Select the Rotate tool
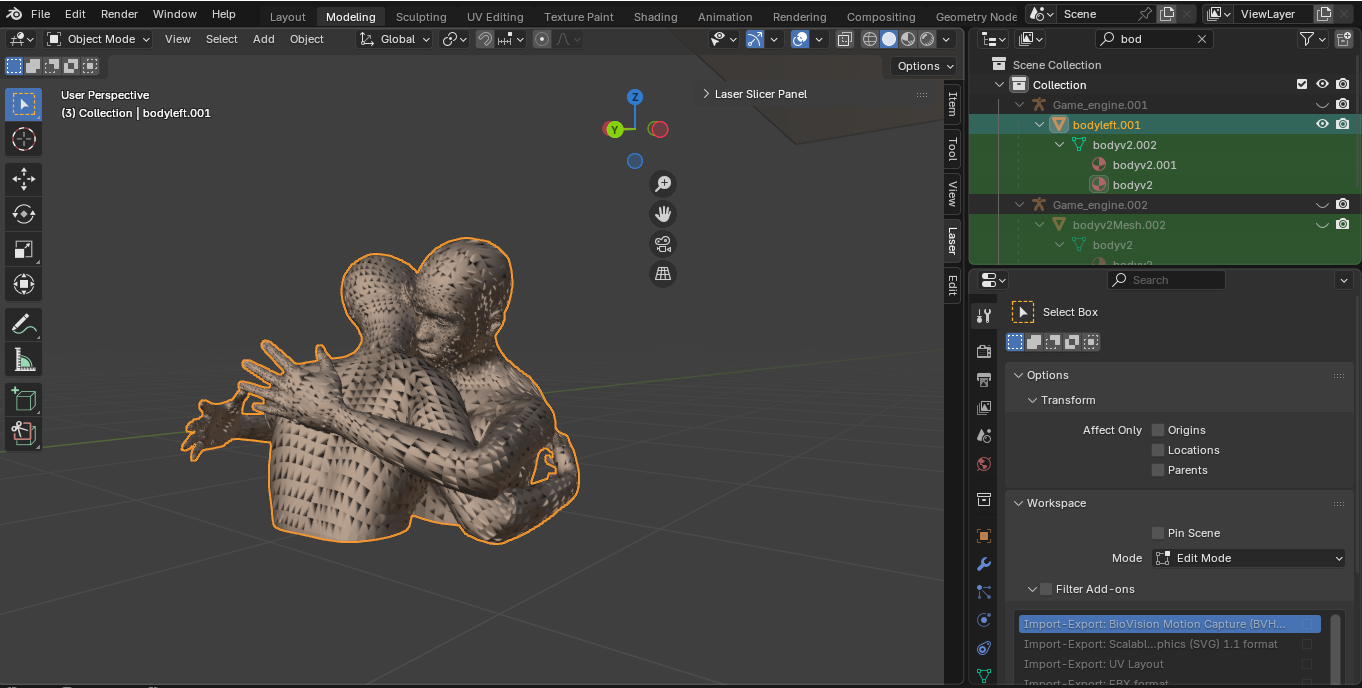The width and height of the screenshot is (1362, 688). point(24,214)
